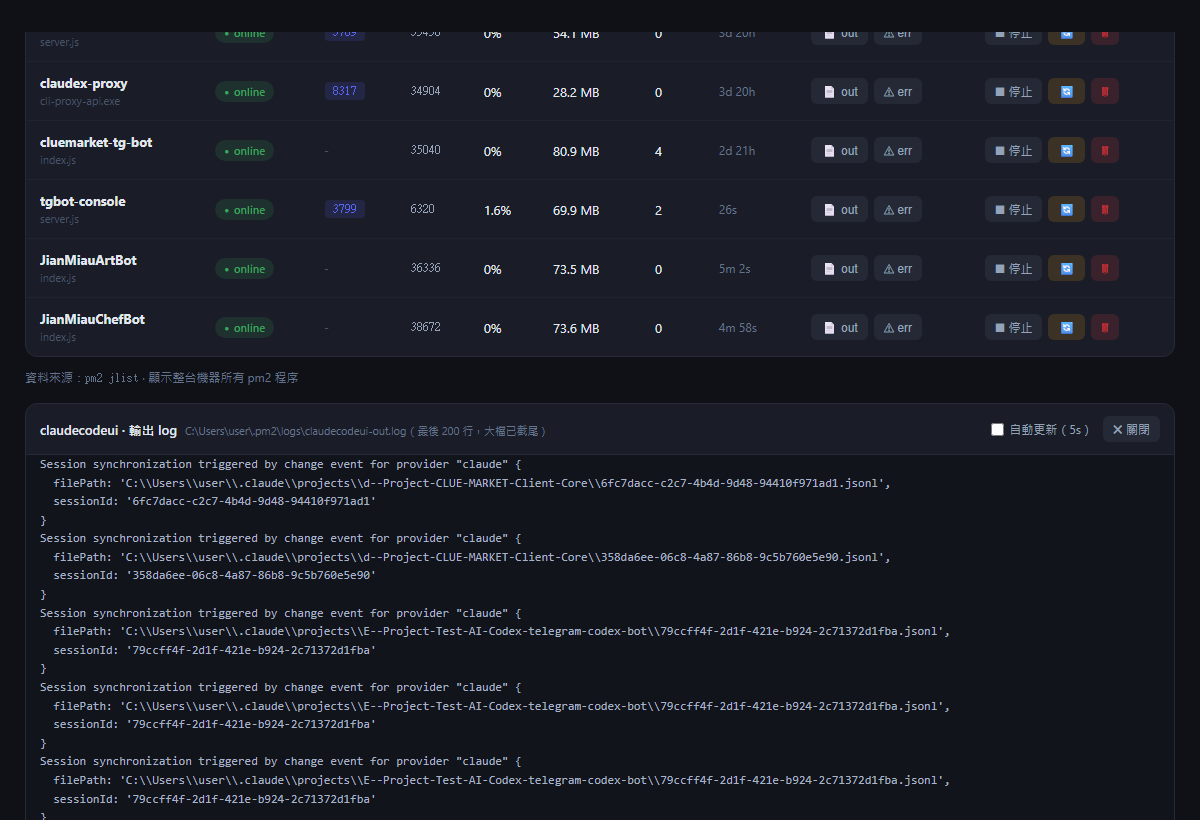
Task: Click uptime value 26s
Action: (x=728, y=210)
